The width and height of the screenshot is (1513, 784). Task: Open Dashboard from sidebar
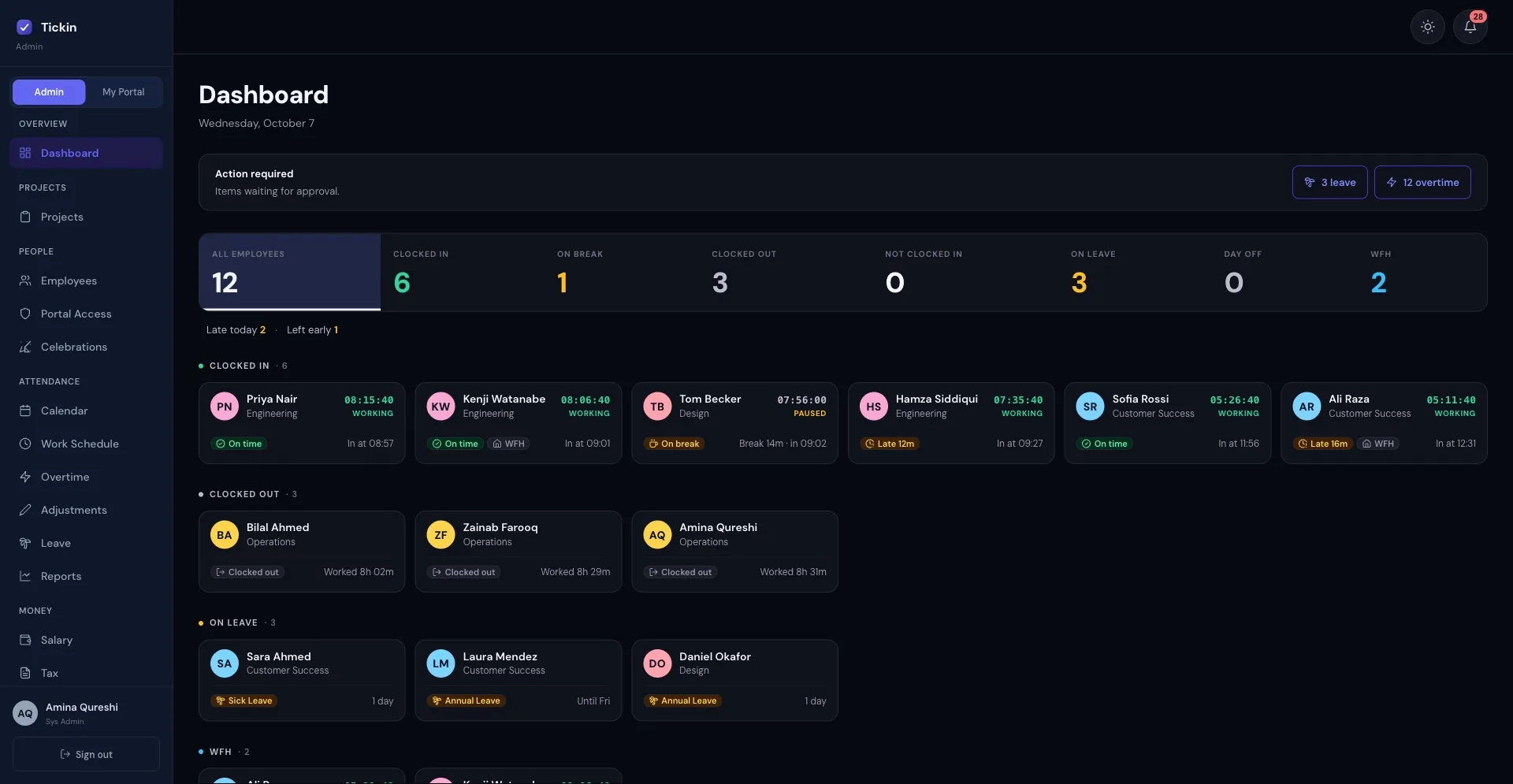coord(86,153)
